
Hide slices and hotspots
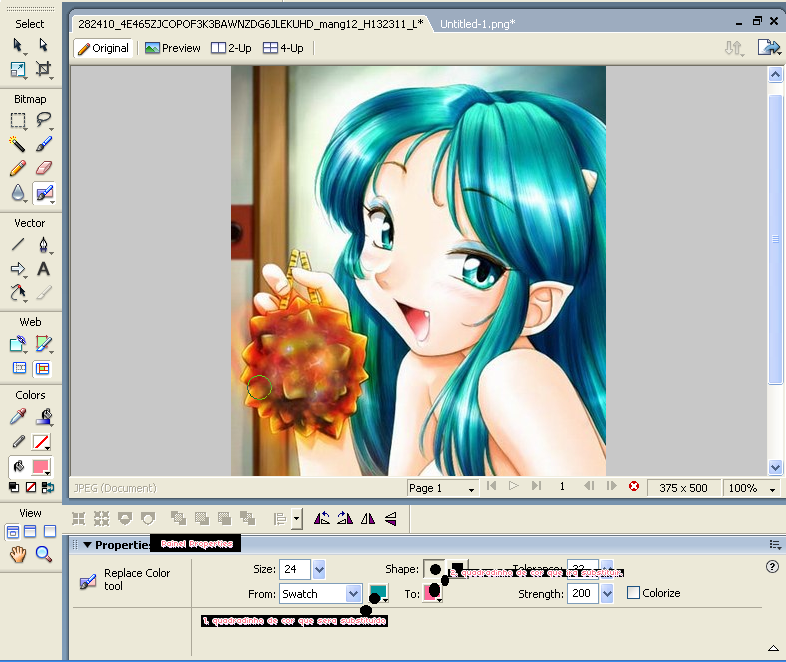click(19, 368)
